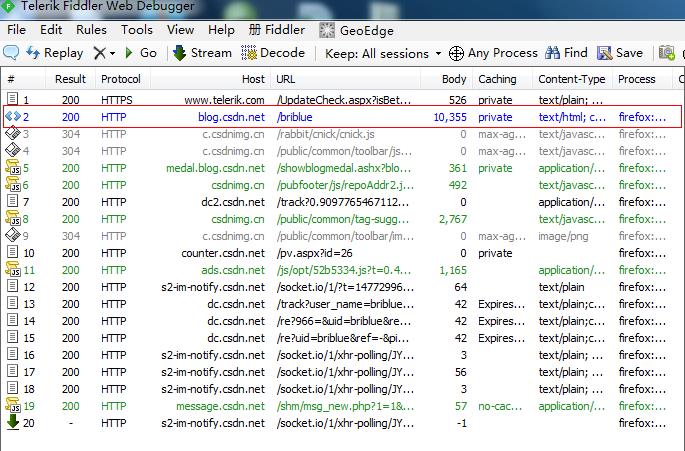Screen dimensions: 685x451
Task: Click URL /rabbit/cnick/cnick.js
Action: 325,134
